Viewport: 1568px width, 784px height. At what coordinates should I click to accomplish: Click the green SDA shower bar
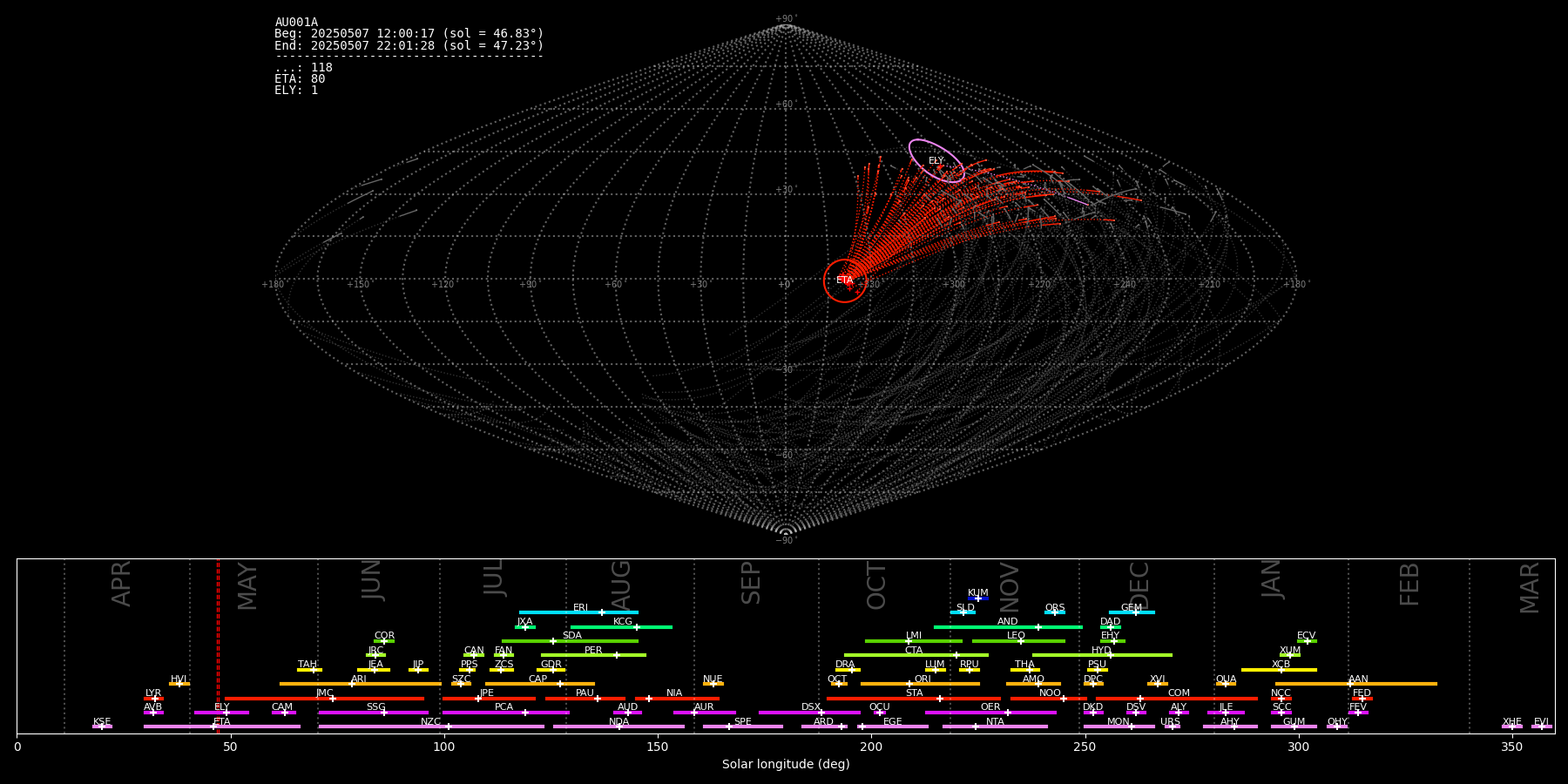point(570,641)
